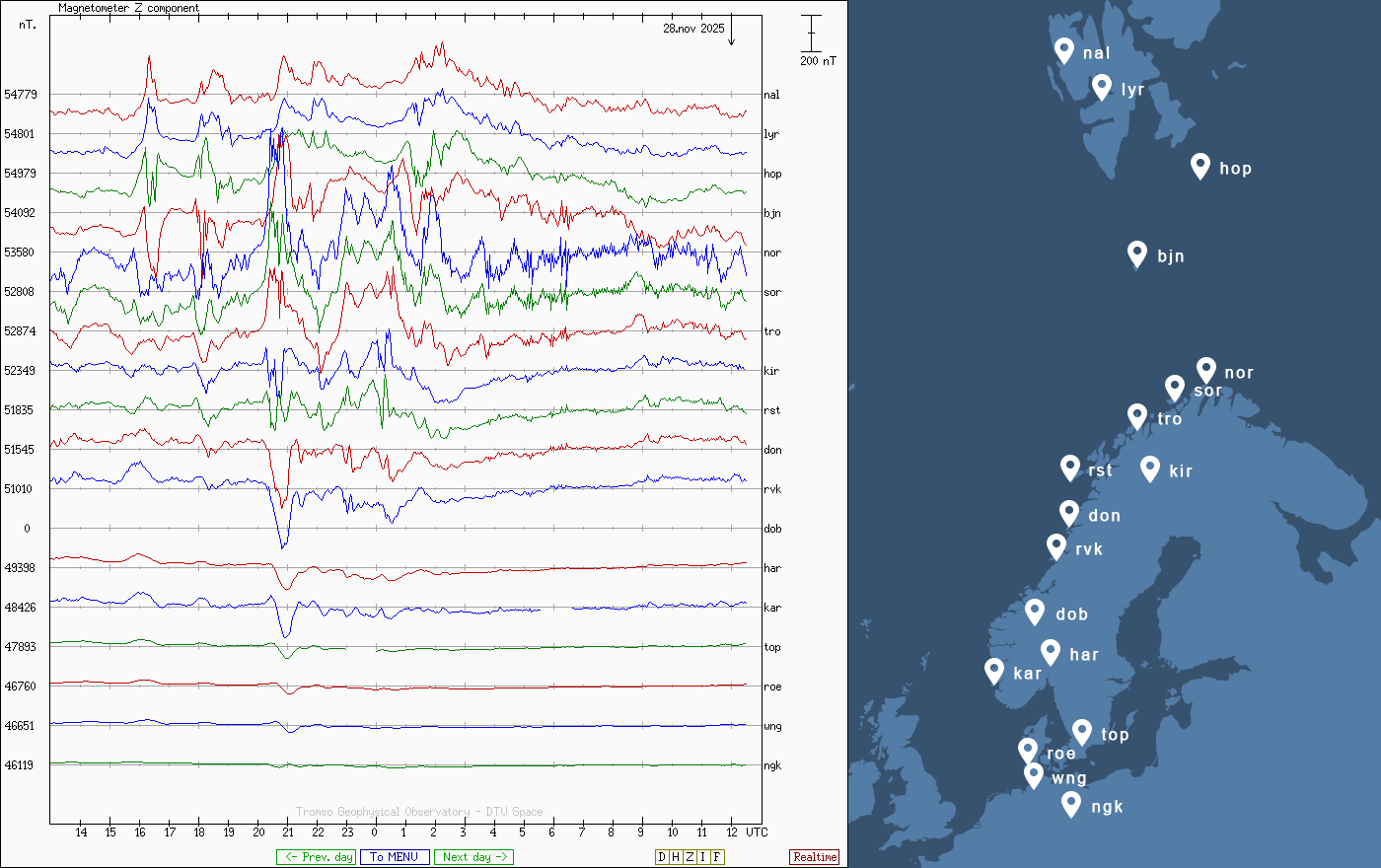Click the nal trace label on chart
Screen dimensions: 1381x868
[x=771, y=95]
